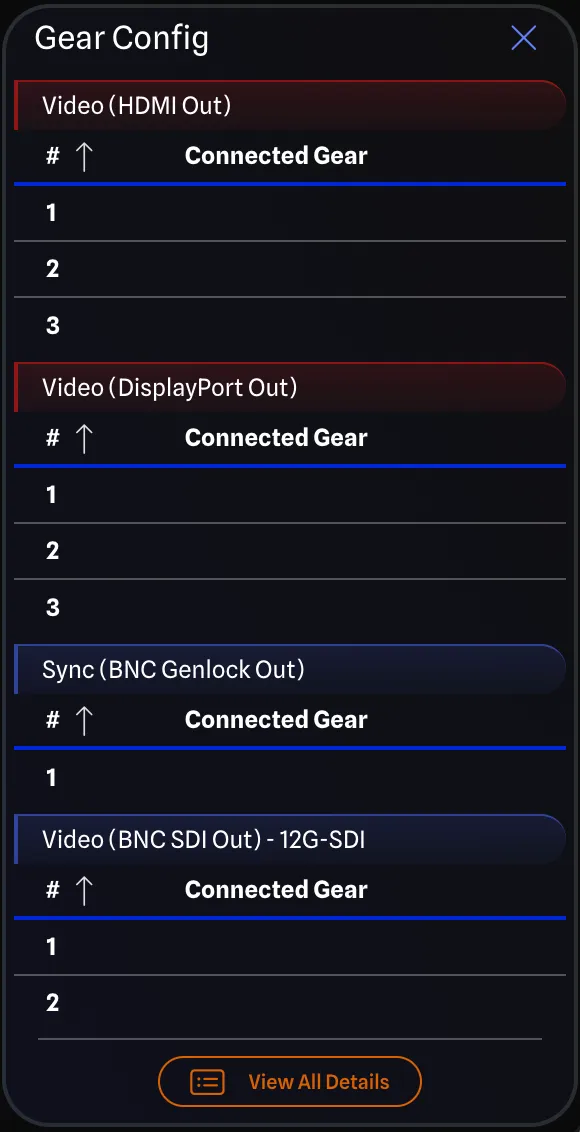
Task: Sort the Genlock section by row number
Action: pyautogui.click(x=84, y=720)
